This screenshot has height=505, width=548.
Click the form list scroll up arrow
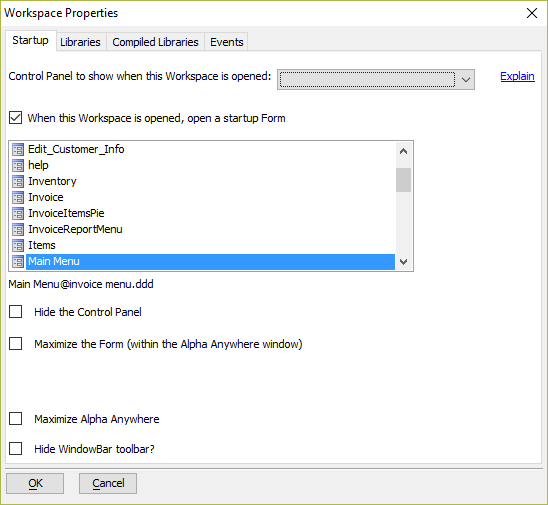click(403, 151)
